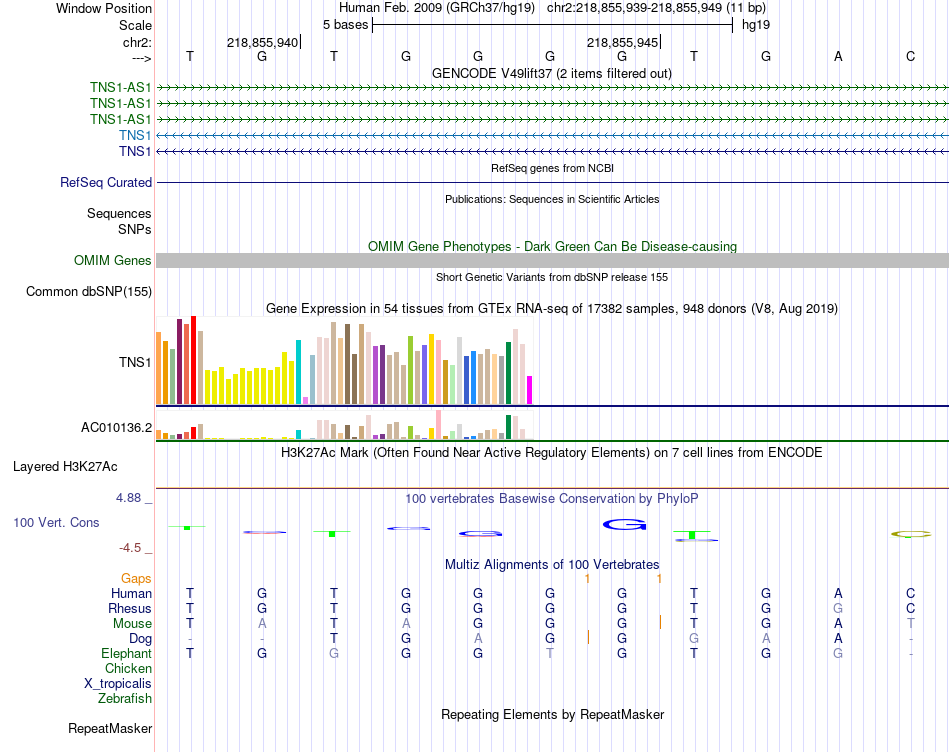
Task: Select the Mouse alignment row label
Action: point(132,624)
